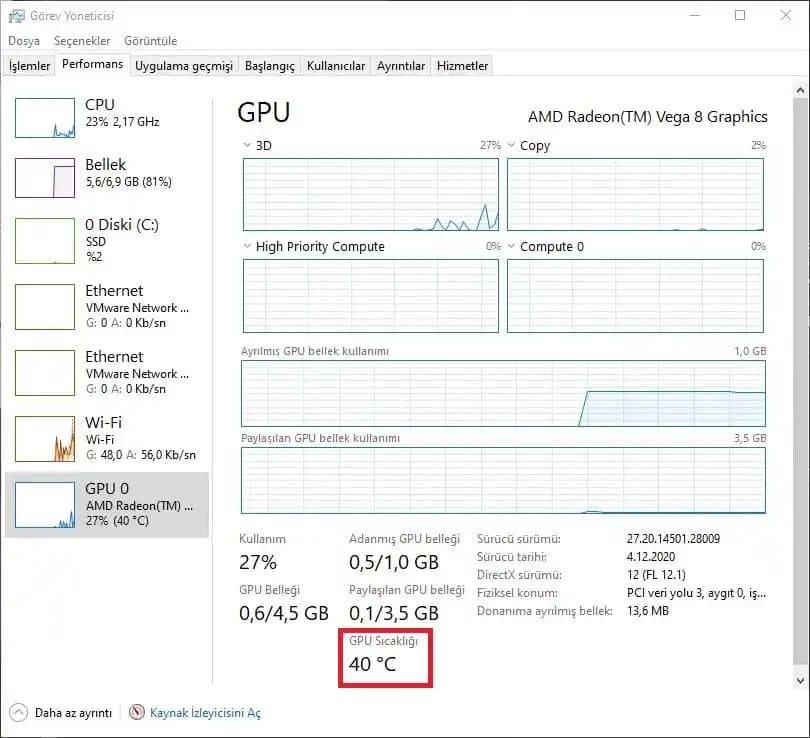Open the Seçenekler menu
Viewport: 810px width, 738px height.
pos(82,41)
